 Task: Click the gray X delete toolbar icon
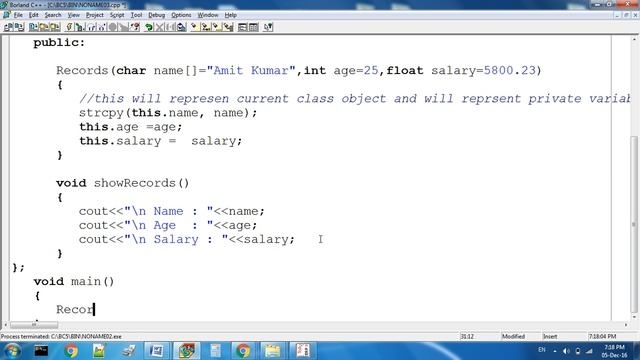pos(160,27)
